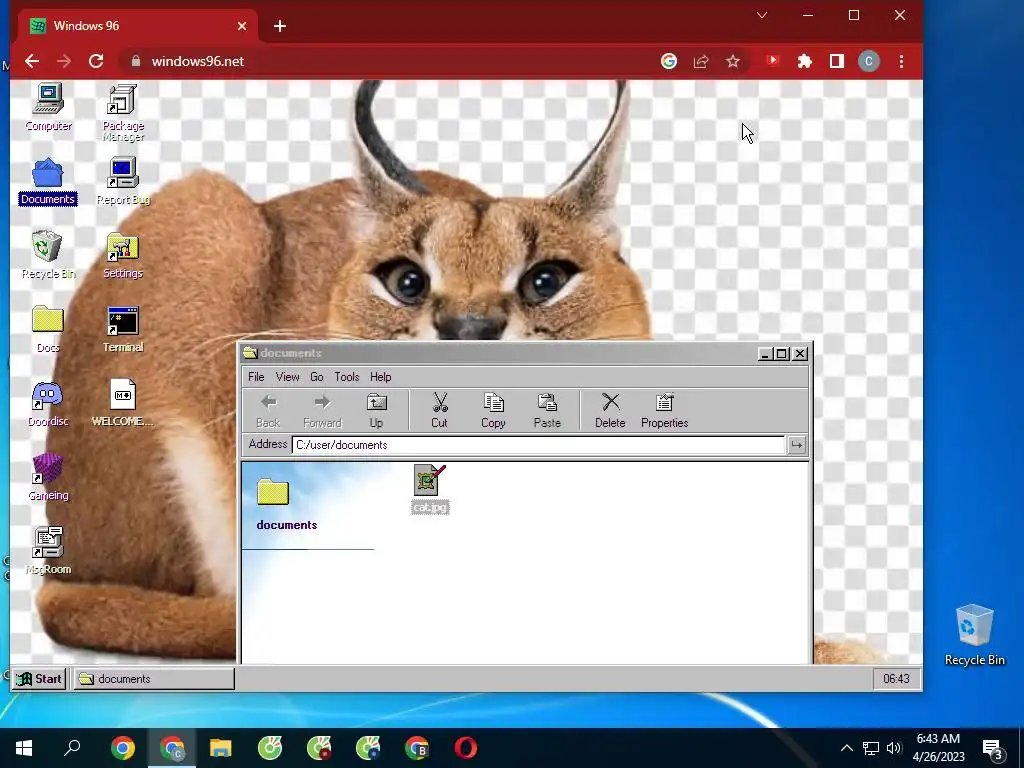1024x768 pixels.
Task: Launch the Terminal desktop icon
Action: click(x=123, y=329)
